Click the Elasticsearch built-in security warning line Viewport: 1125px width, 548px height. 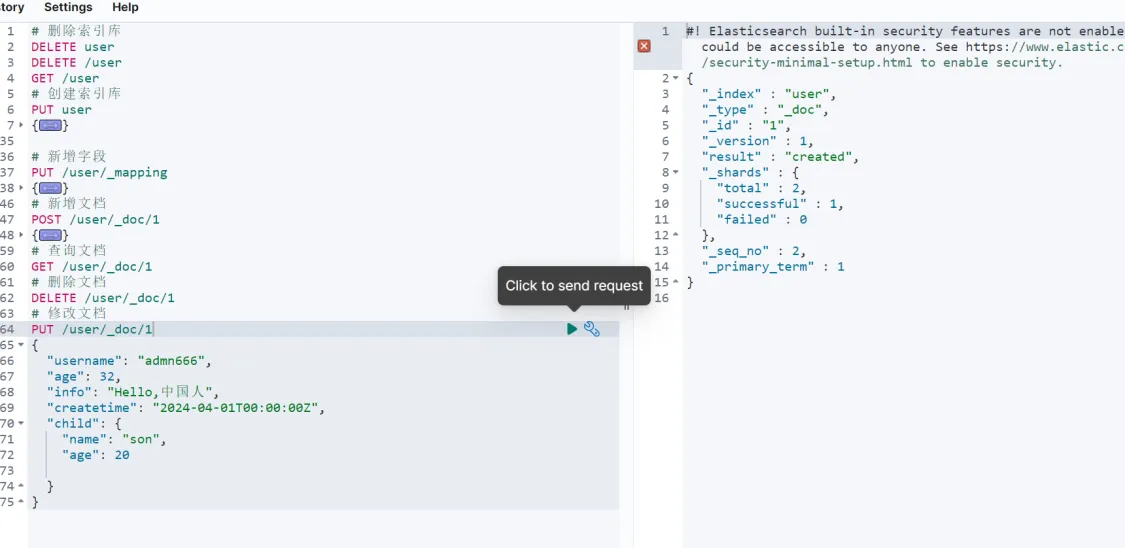tap(905, 32)
